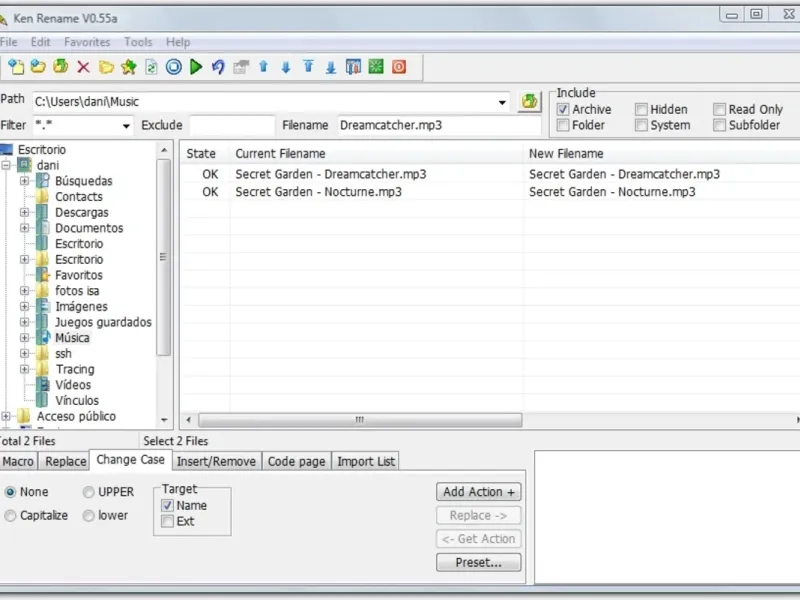
Task: Open the Path dropdown list
Action: coord(502,103)
